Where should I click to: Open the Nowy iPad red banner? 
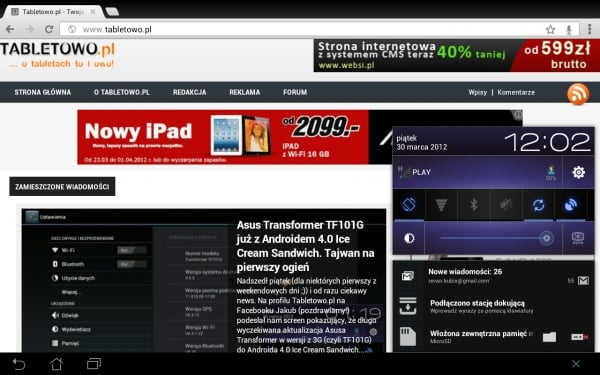223,137
